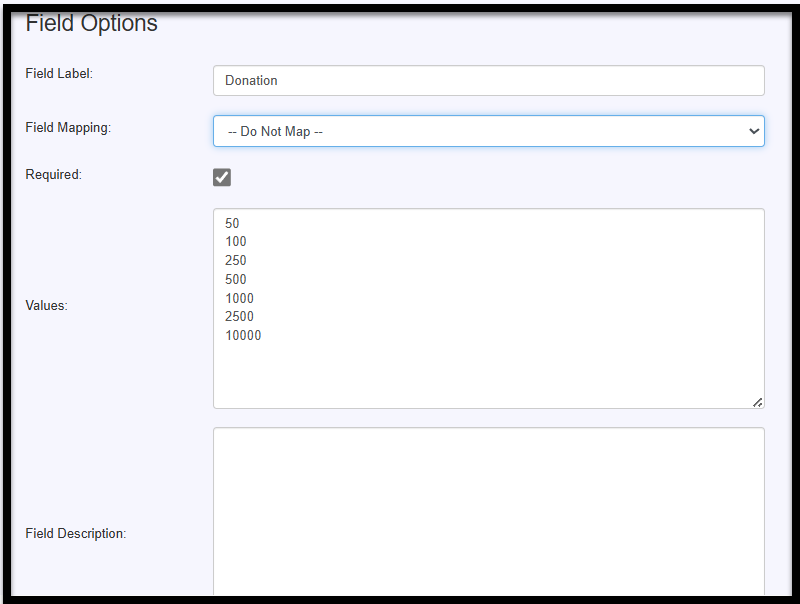Click inside the Values textarea
This screenshot has height=604, width=800.
[488, 308]
